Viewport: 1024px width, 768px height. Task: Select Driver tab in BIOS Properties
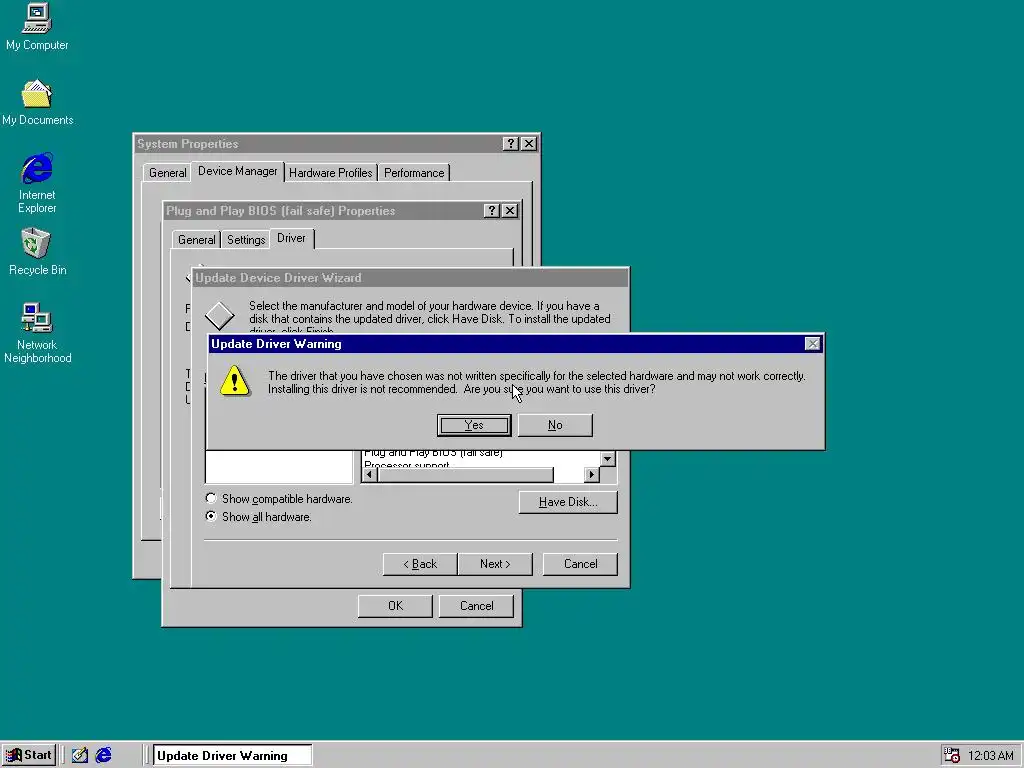pyautogui.click(x=291, y=238)
